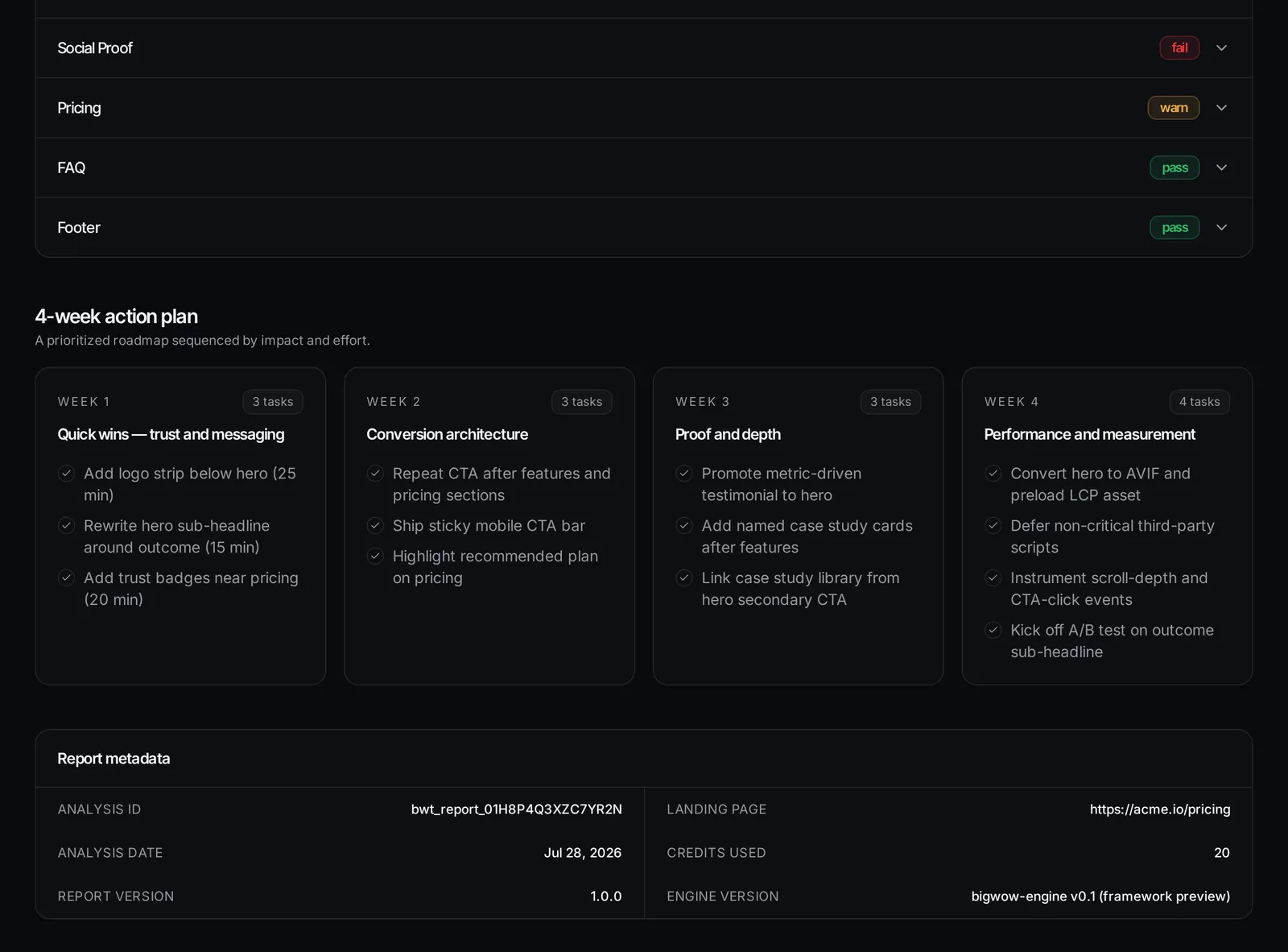This screenshot has width=1288, height=952.
Task: Click the prioritized roadmap subtitle text
Action: pos(202,341)
